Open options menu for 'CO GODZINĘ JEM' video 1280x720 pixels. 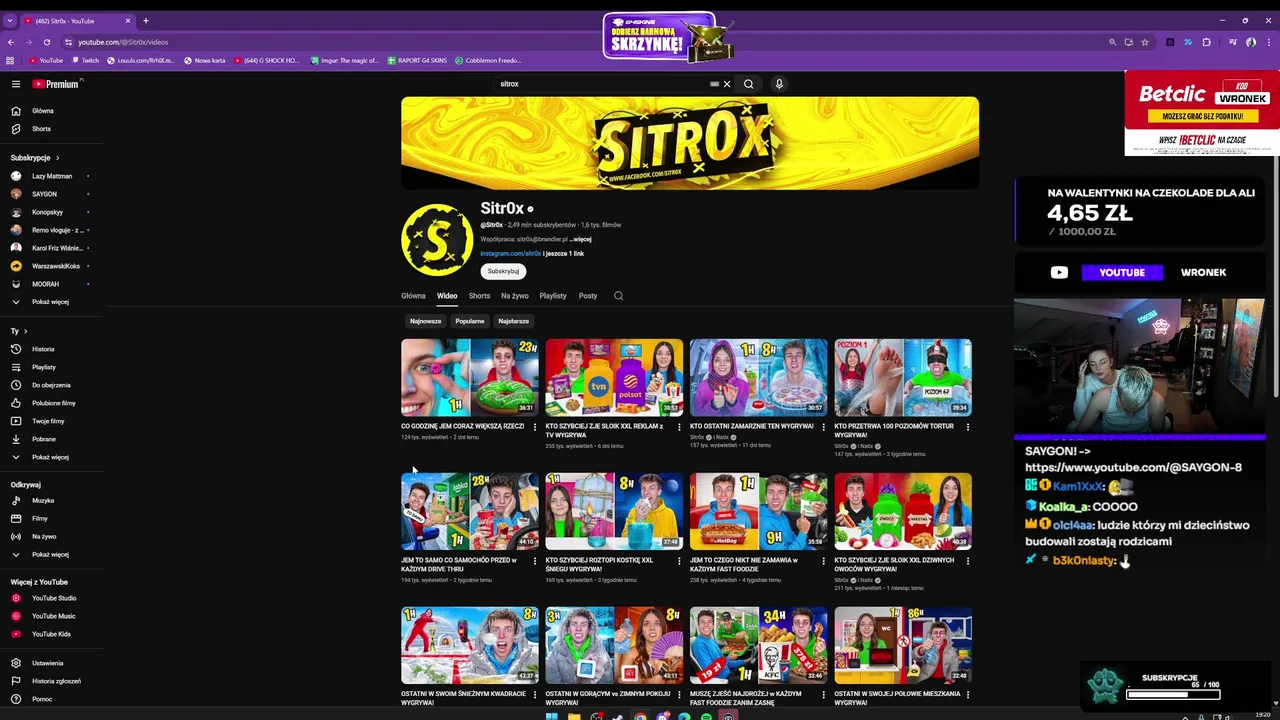click(534, 427)
